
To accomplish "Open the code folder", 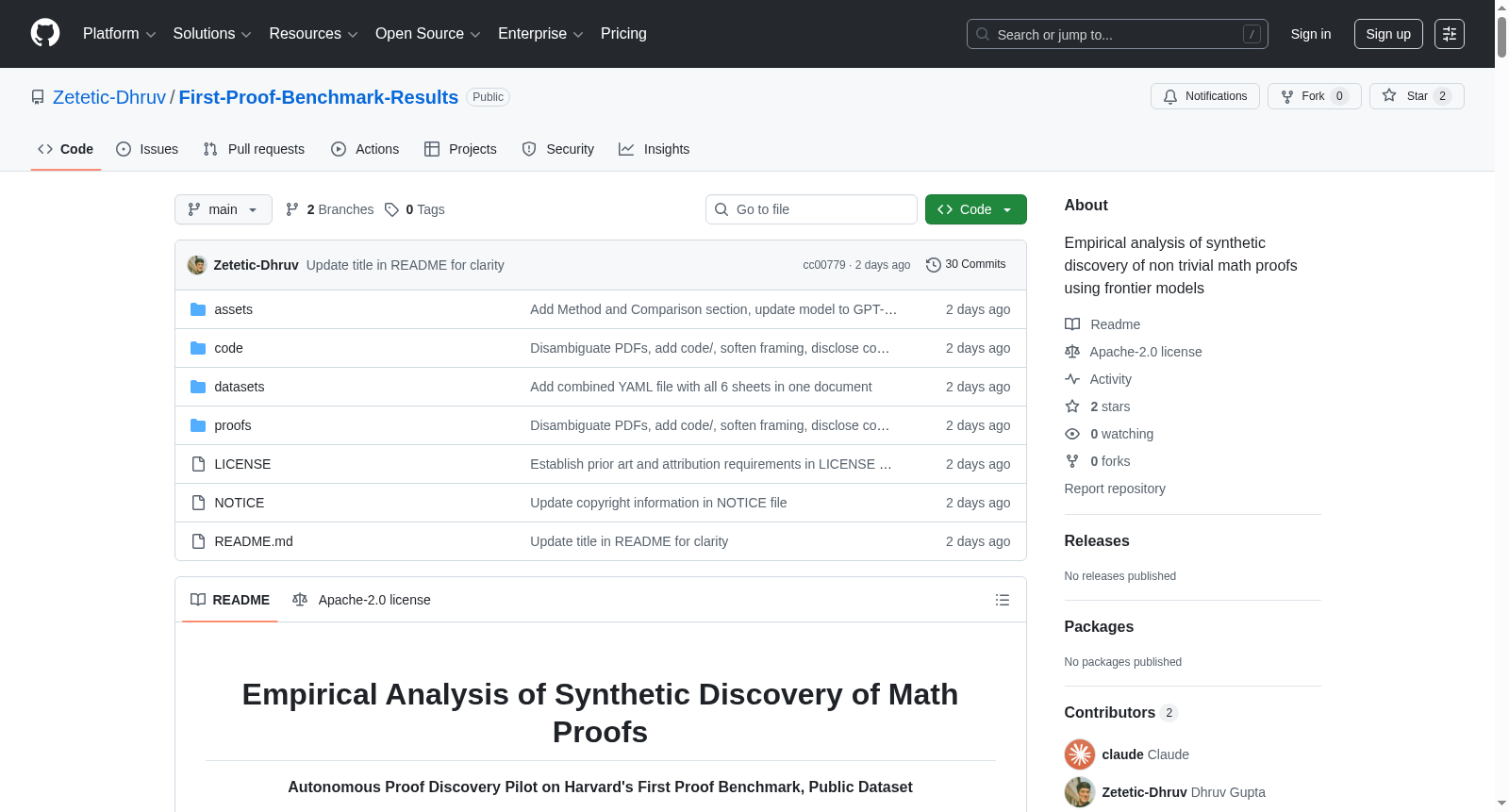I will pyautogui.click(x=229, y=348).
